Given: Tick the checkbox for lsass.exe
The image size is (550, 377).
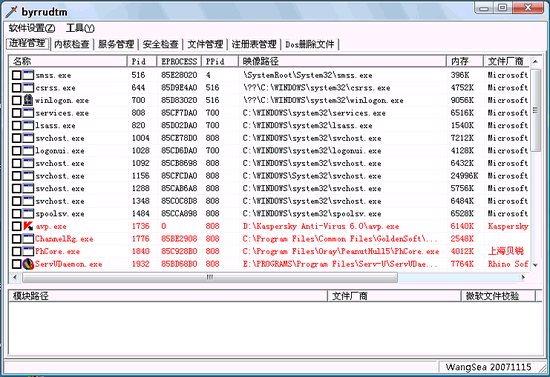Looking at the screenshot, I should [x=16, y=126].
